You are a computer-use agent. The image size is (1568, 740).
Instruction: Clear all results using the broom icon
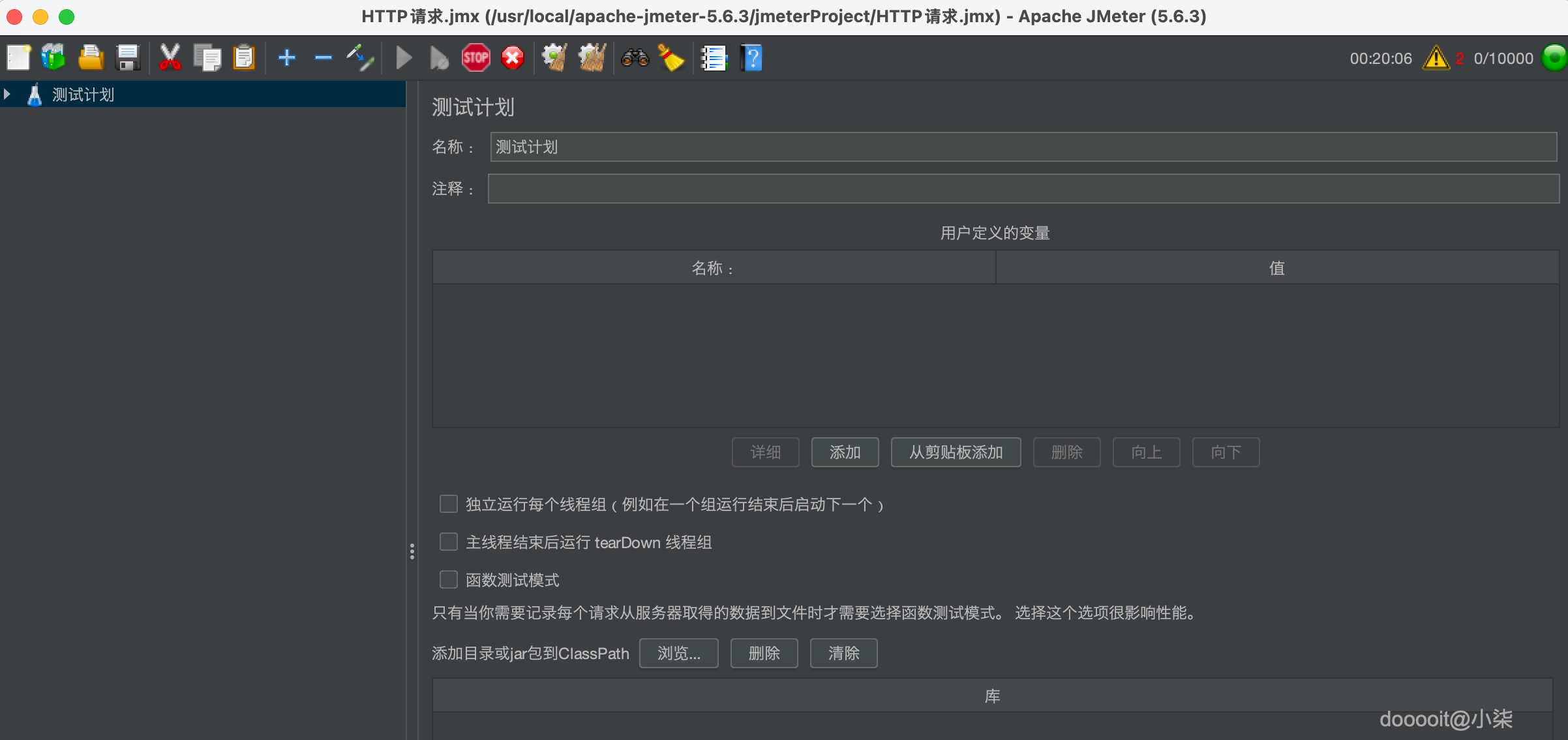[671, 57]
